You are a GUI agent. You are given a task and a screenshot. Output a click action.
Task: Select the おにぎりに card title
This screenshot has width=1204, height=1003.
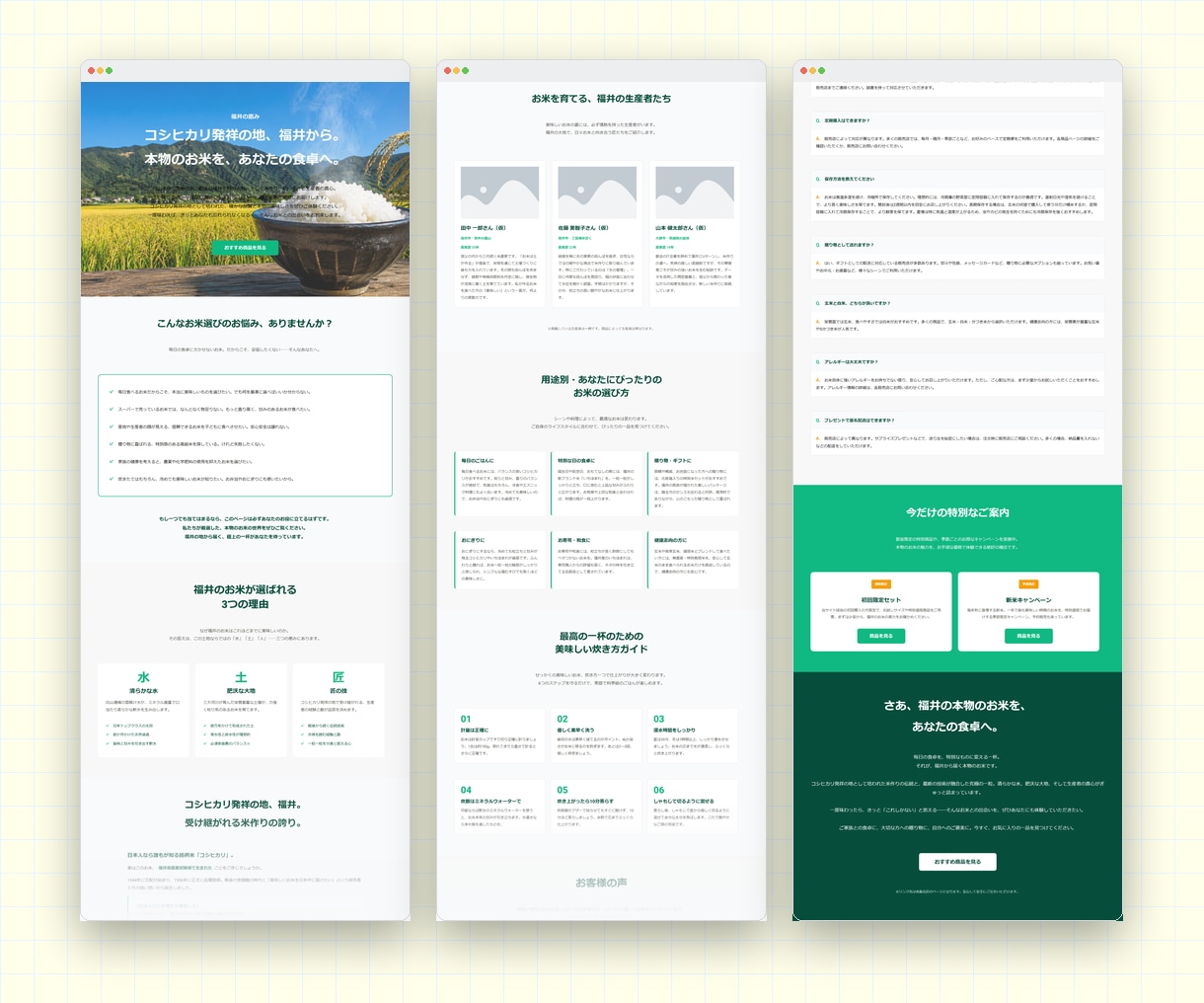coord(473,540)
